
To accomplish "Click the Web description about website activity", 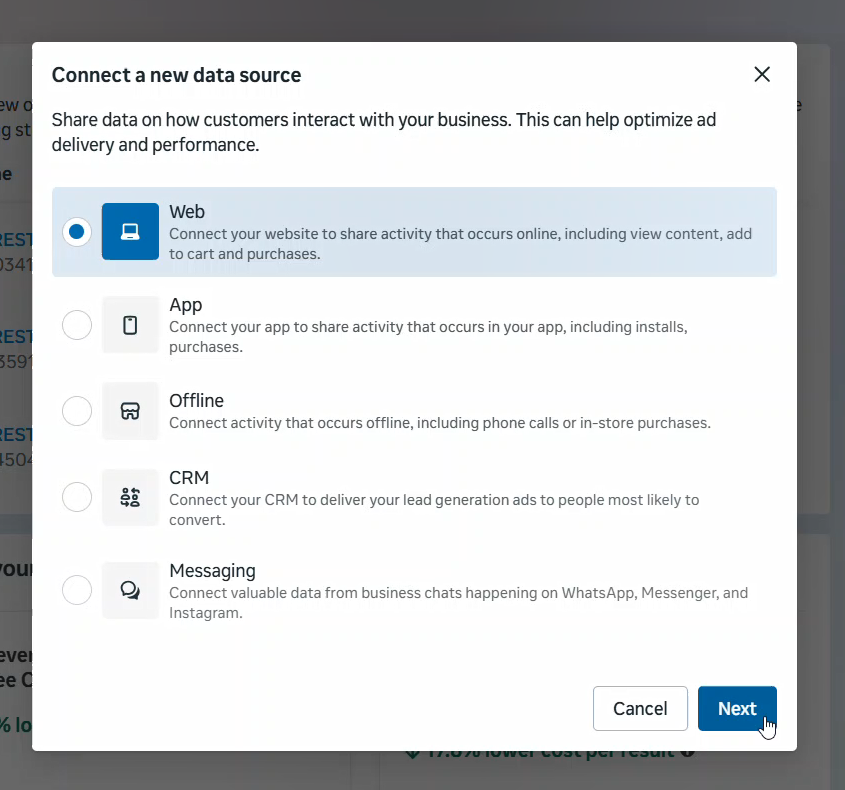I will pos(460,244).
